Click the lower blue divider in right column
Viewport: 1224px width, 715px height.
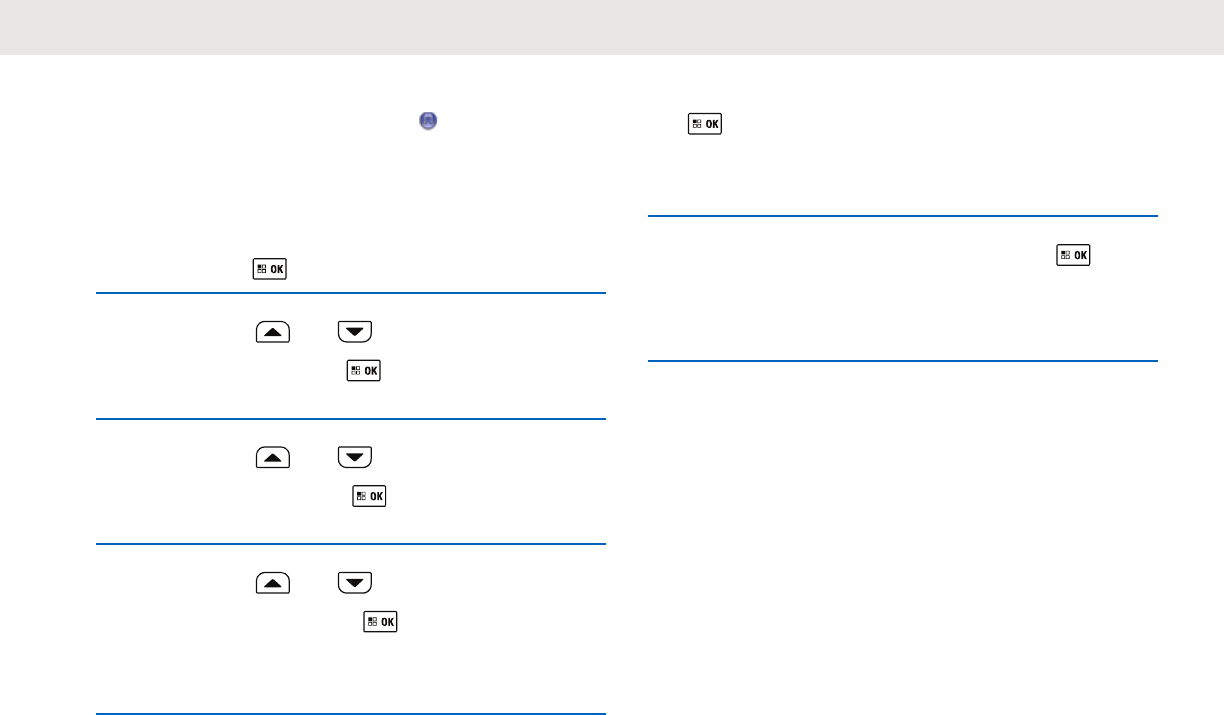(902, 361)
